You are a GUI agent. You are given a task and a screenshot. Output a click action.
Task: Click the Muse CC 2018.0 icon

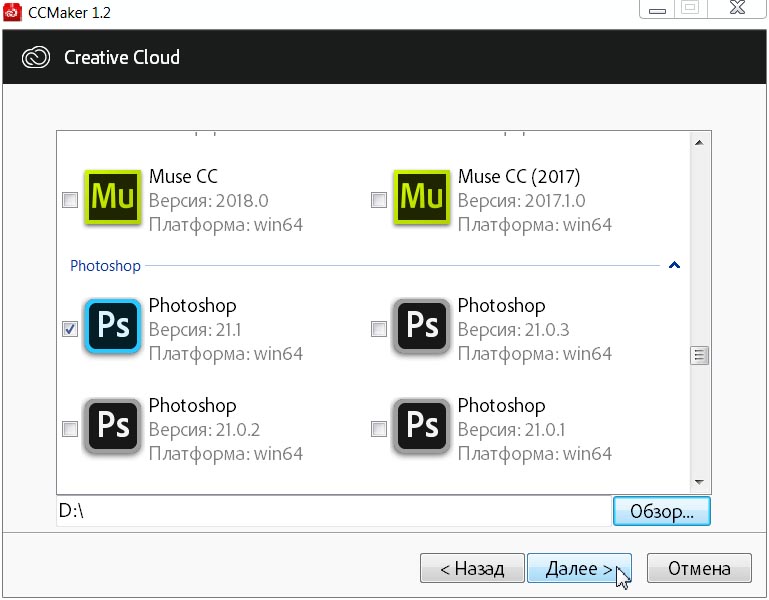(114, 197)
